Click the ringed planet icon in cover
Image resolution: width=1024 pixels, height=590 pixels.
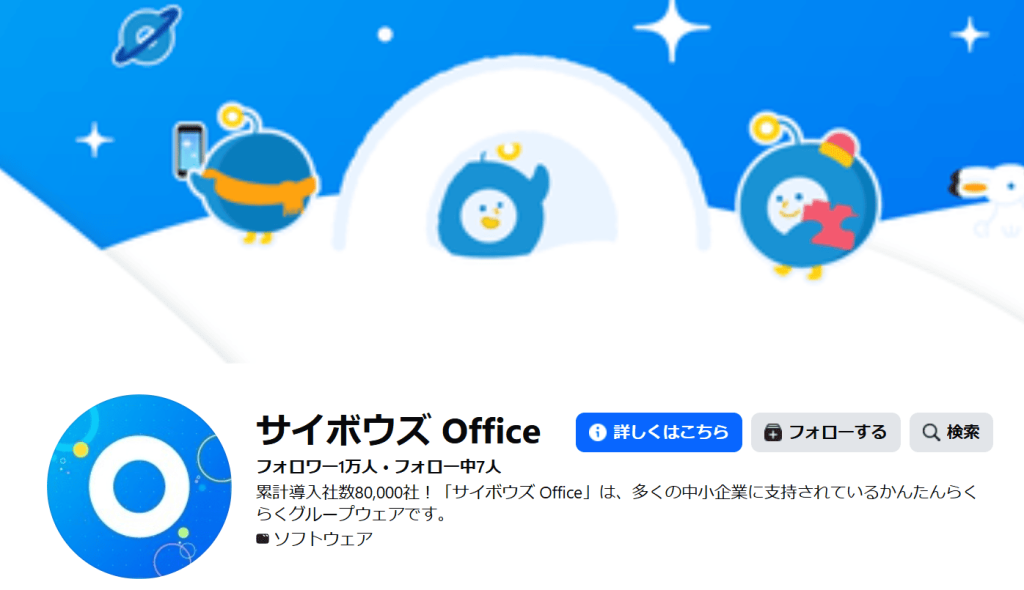pyautogui.click(x=146, y=35)
